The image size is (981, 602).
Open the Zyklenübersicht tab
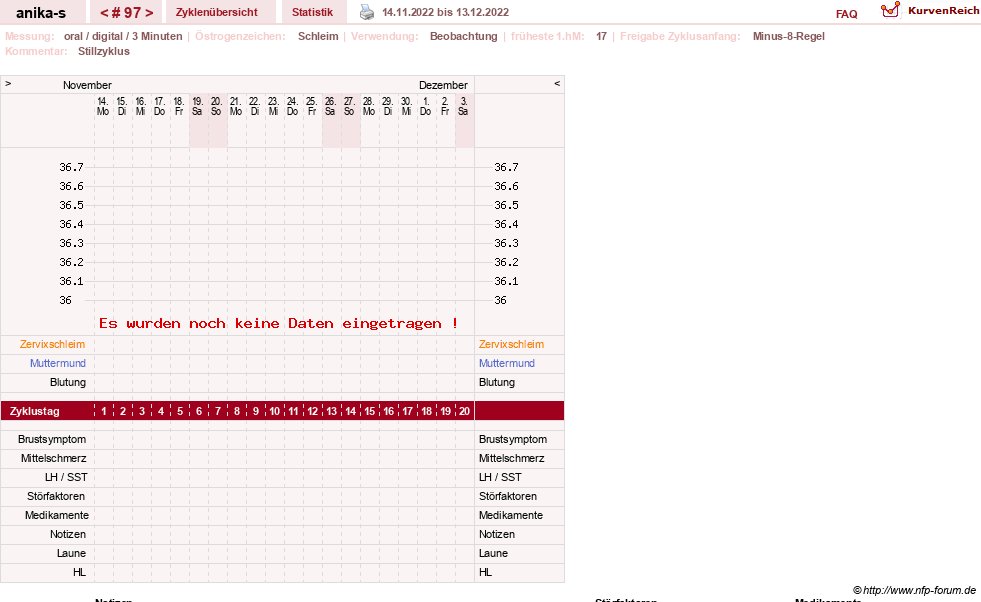pyautogui.click(x=216, y=12)
